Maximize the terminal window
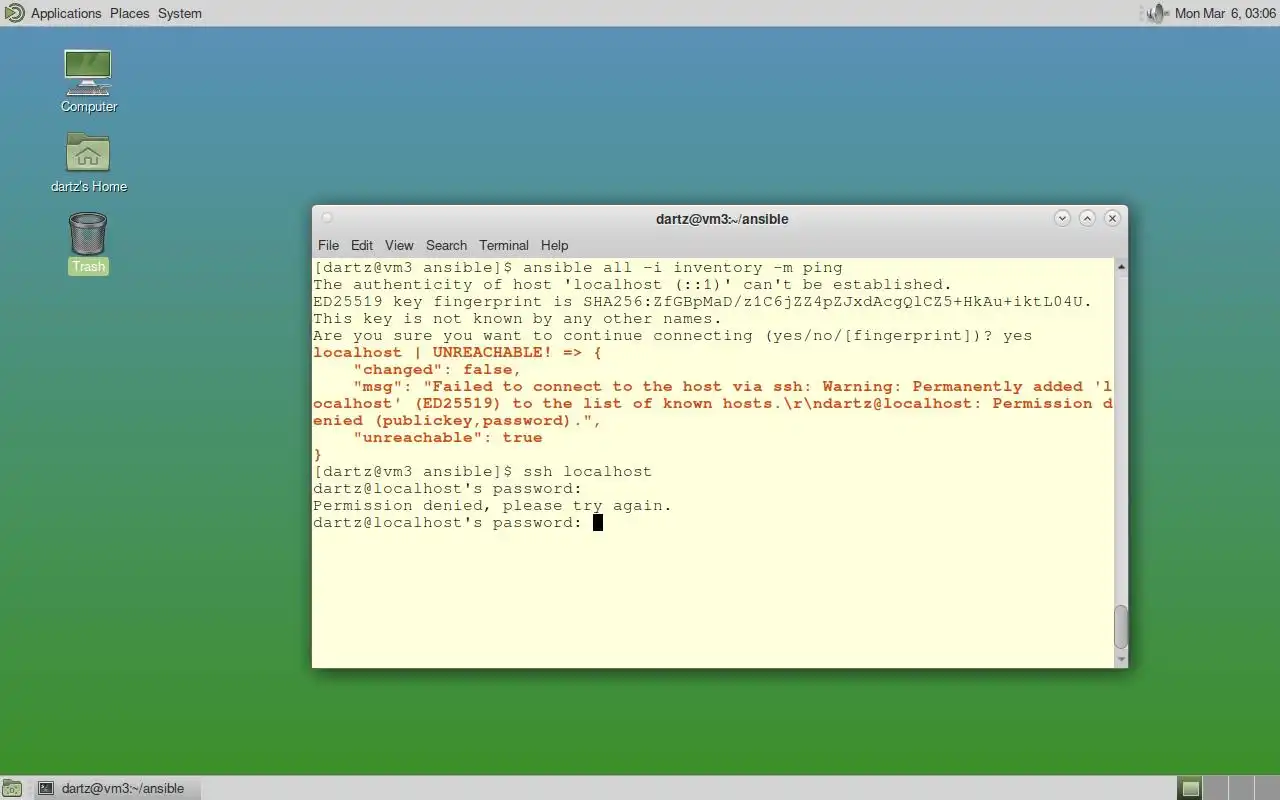Image resolution: width=1280 pixels, height=800 pixels. coord(1087,218)
